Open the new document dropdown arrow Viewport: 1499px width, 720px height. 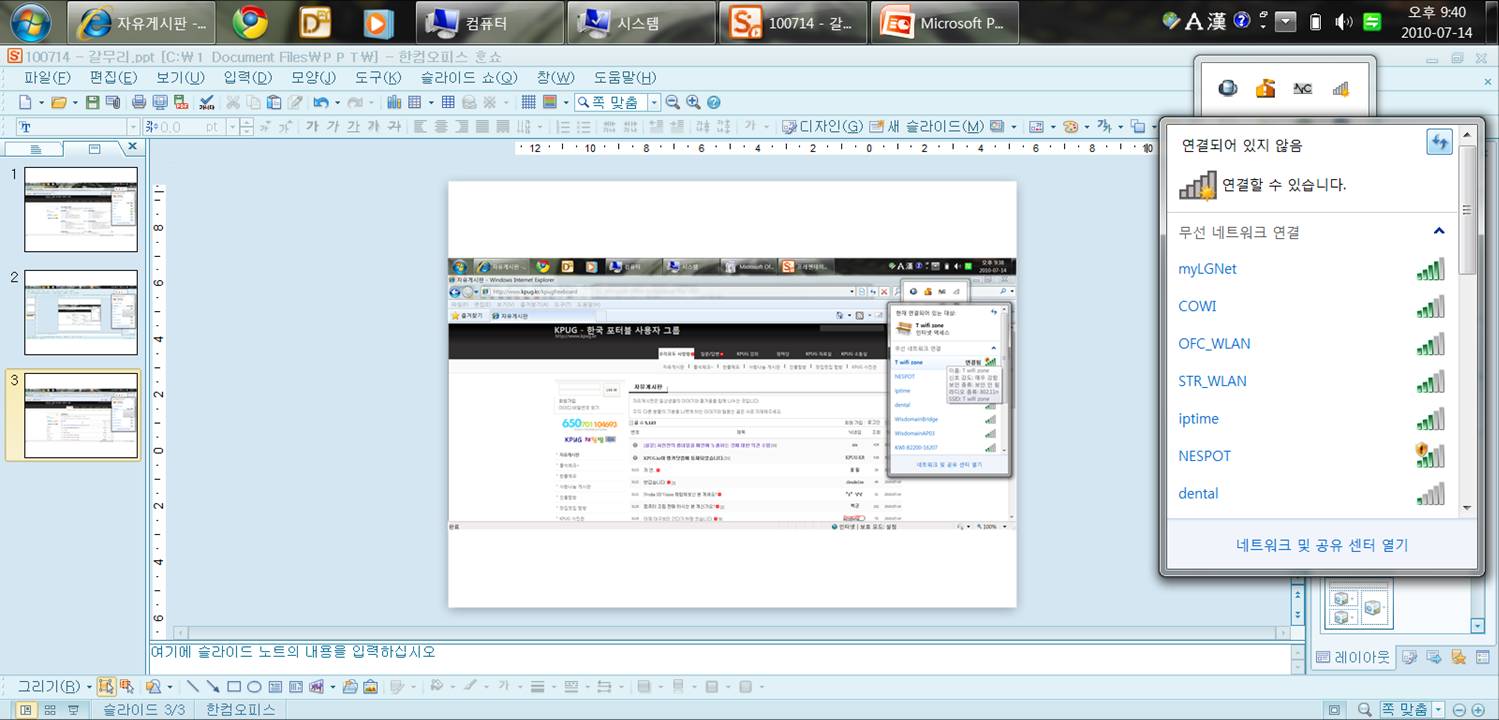tap(40, 102)
